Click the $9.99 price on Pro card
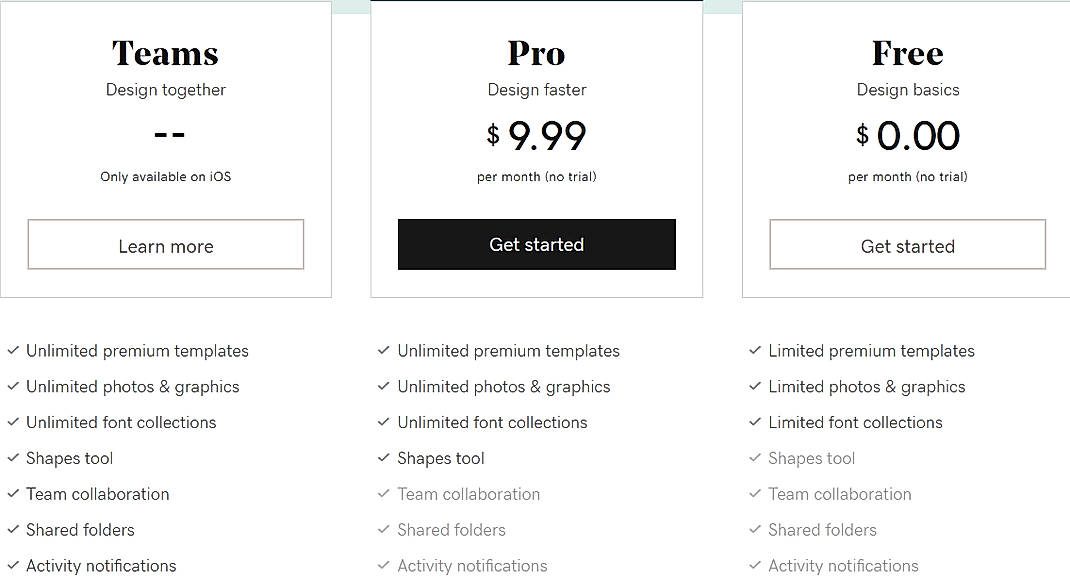 pos(536,135)
